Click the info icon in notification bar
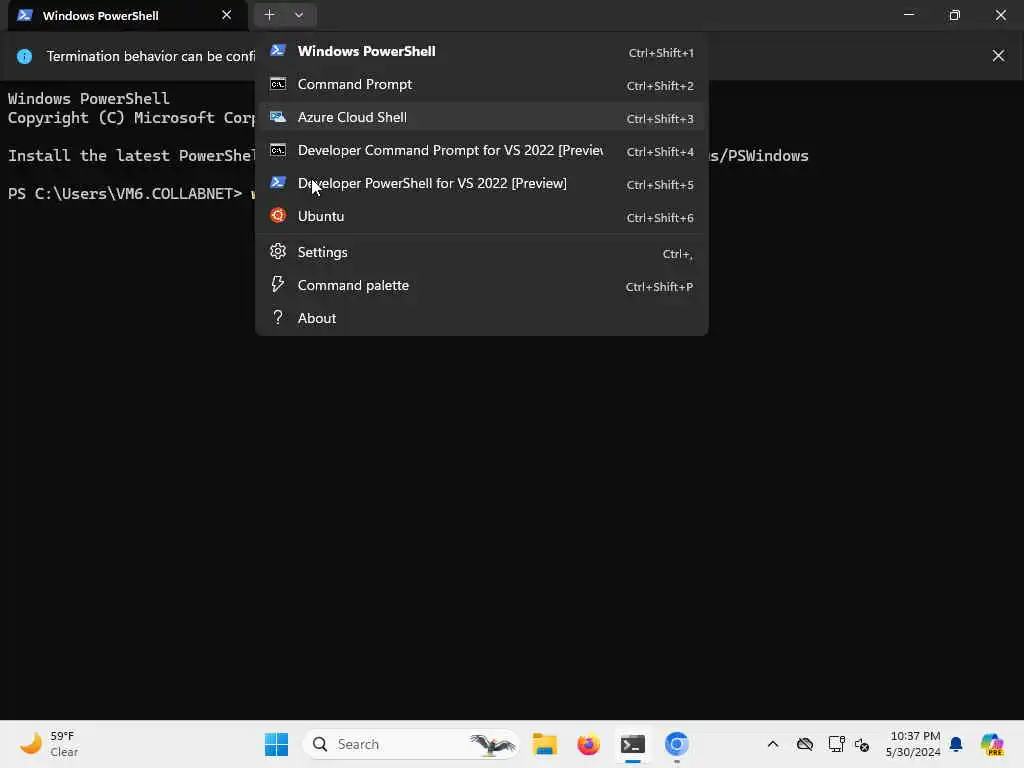Viewport: 1024px width, 768px height. point(24,57)
